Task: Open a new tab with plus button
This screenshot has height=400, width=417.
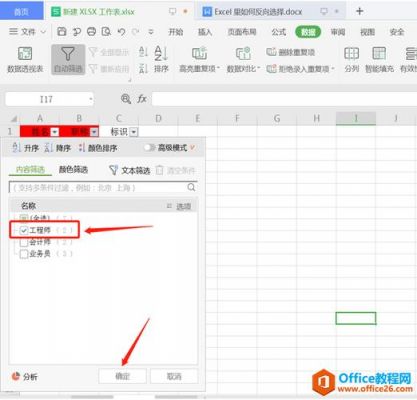Action: (x=359, y=11)
